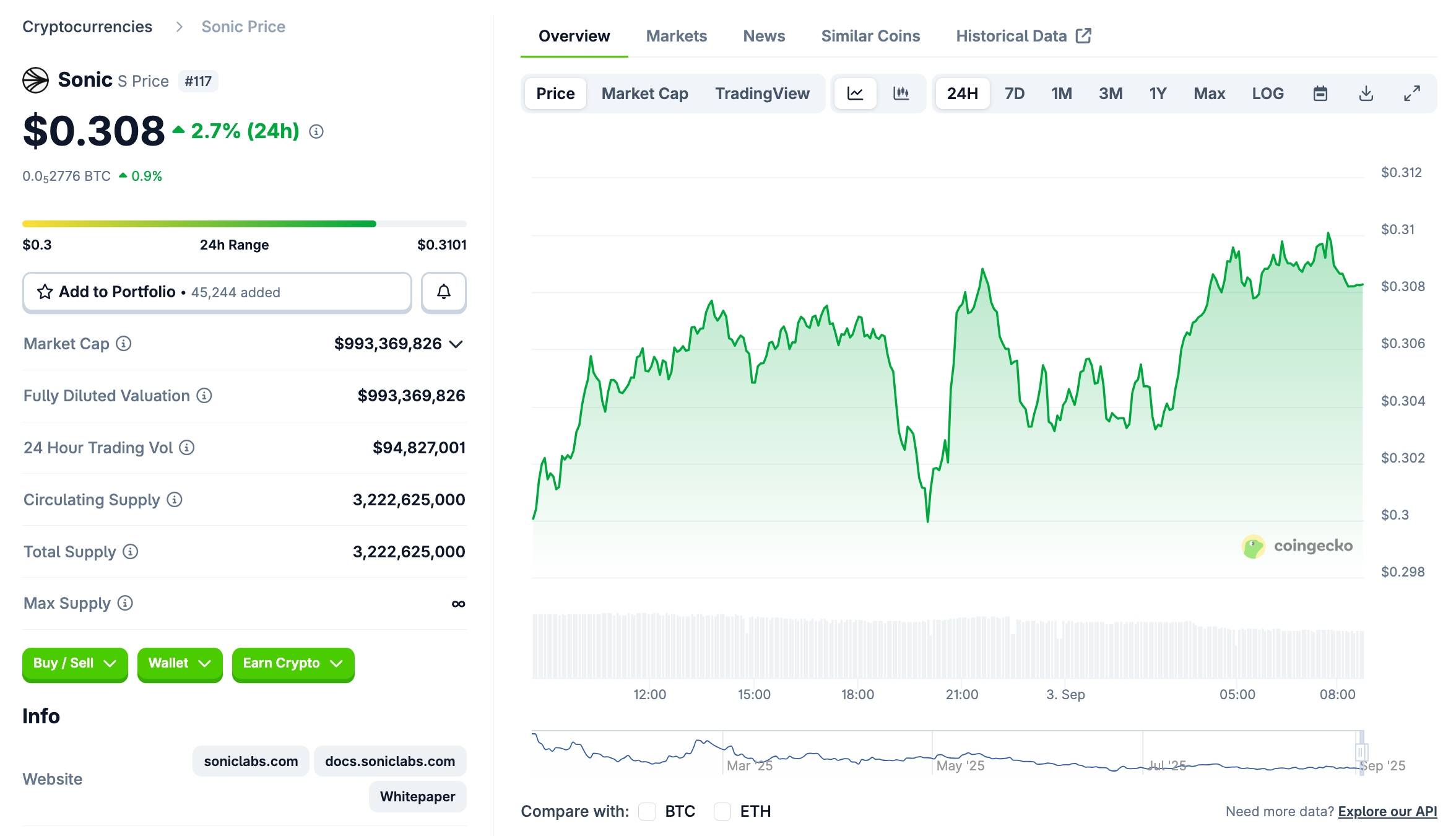The image size is (1456, 836).
Task: Select the Max time range
Action: (1210, 94)
